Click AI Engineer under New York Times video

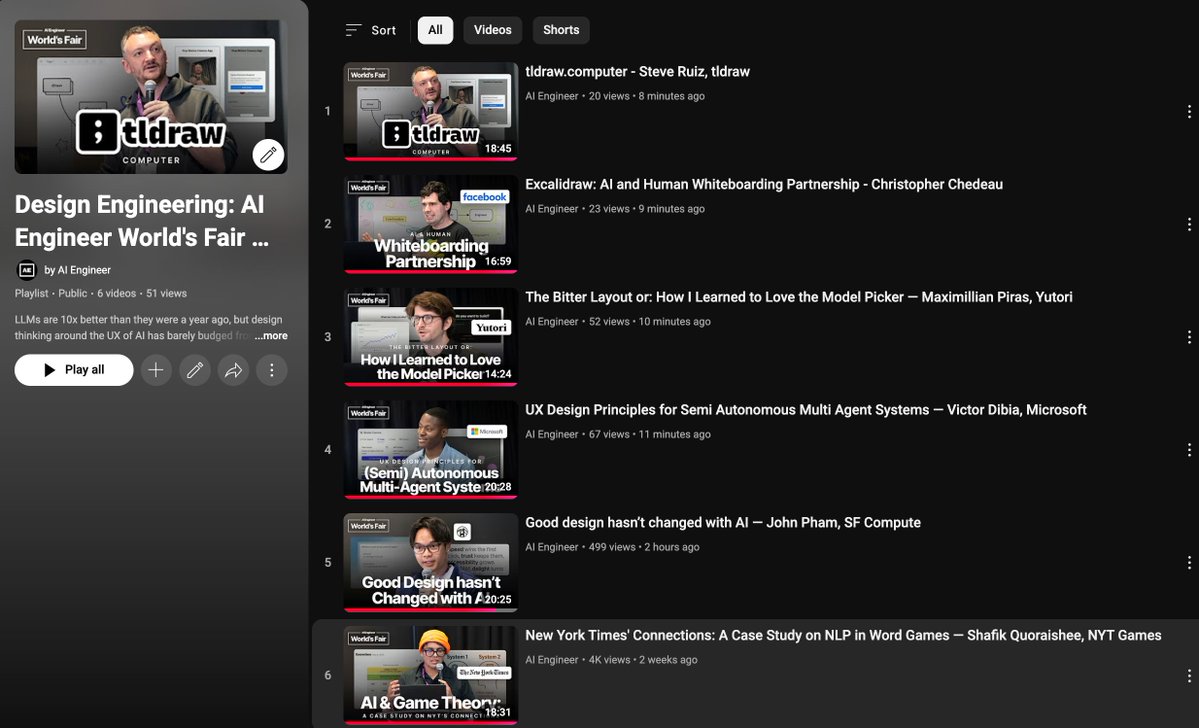click(551, 660)
